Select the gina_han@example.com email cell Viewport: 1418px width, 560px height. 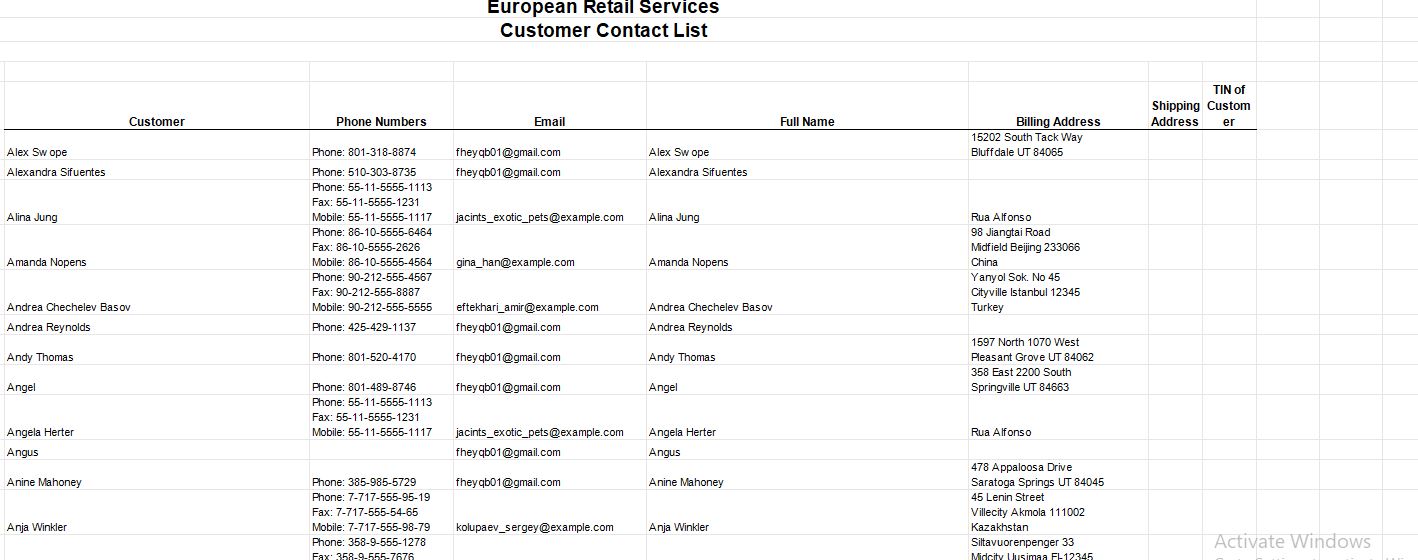click(515, 262)
